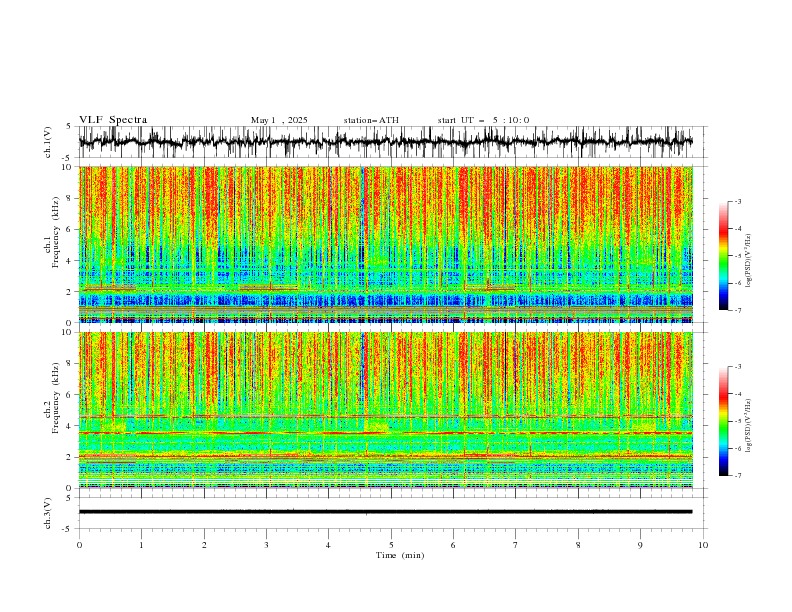Click time axis tick label '2'
The width and height of the screenshot is (792, 612).
(204, 545)
